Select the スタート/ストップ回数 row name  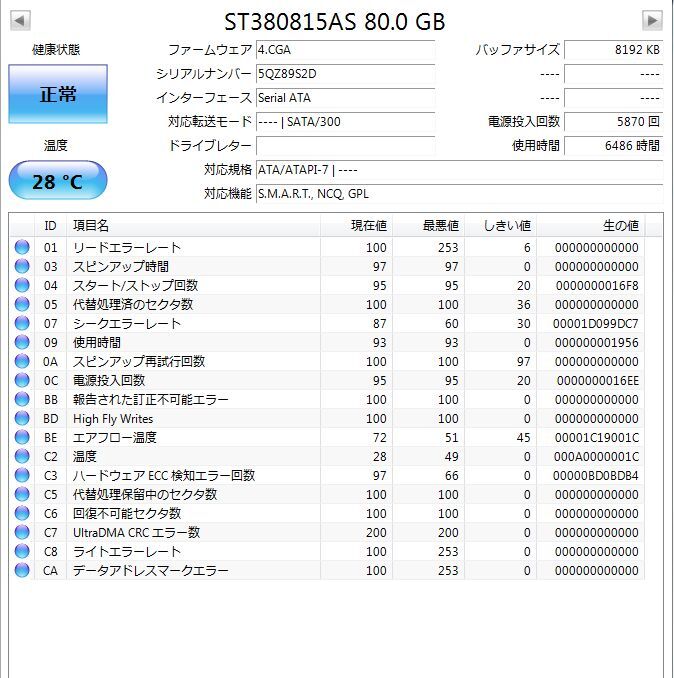(x=135, y=285)
